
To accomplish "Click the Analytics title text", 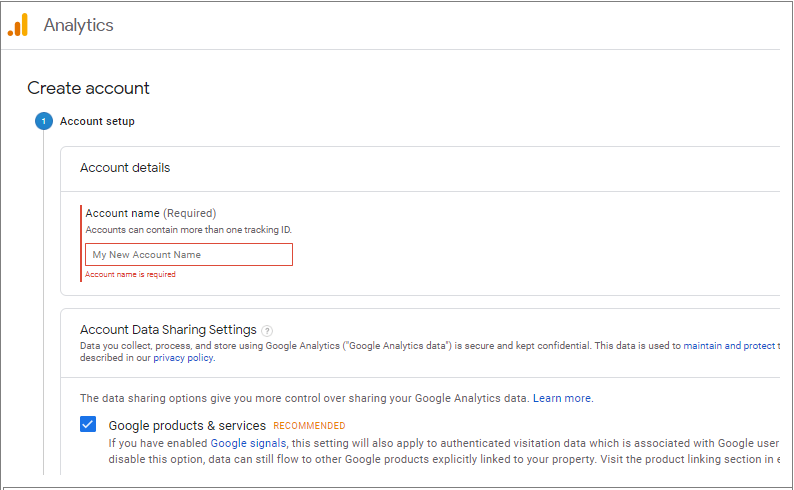I will pyautogui.click(x=78, y=25).
